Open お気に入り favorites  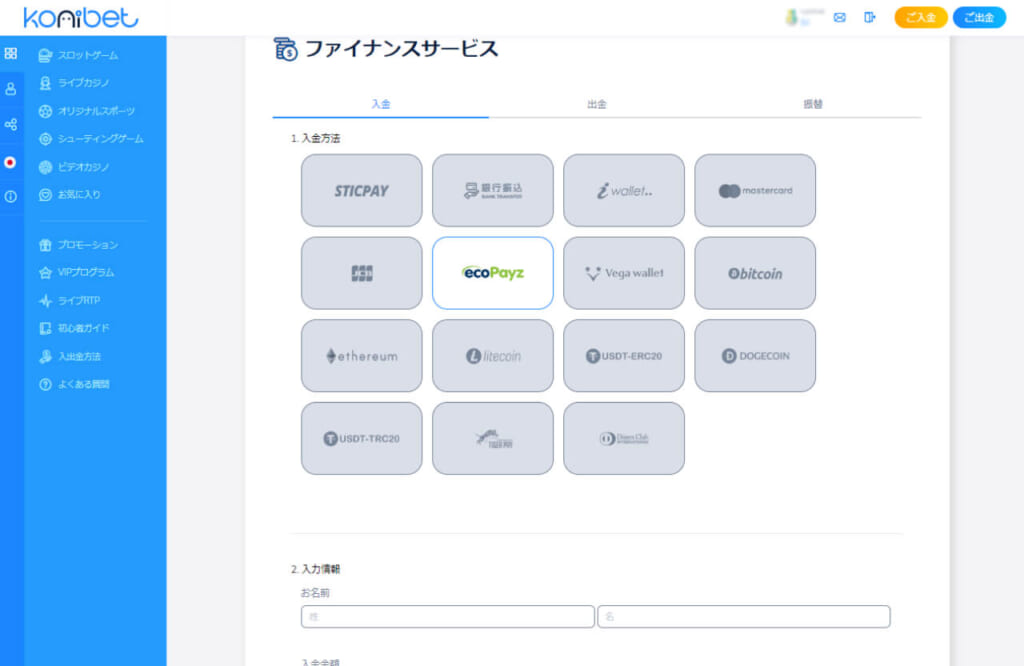69,195
